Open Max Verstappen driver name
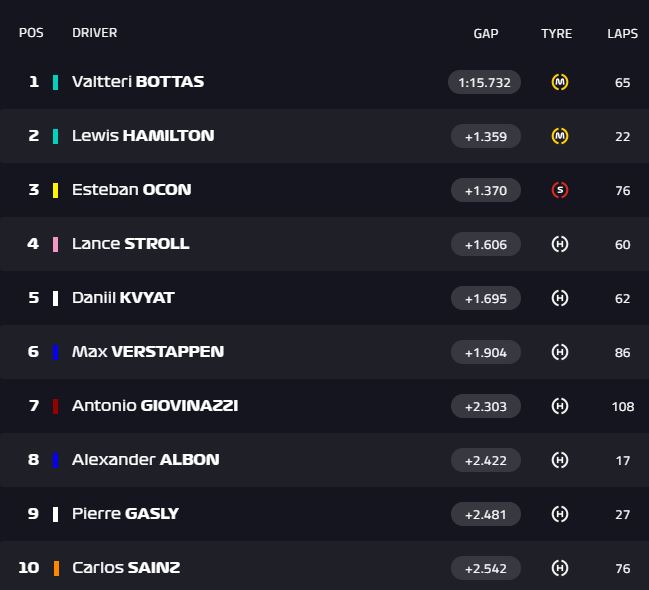649x590 pixels. tap(148, 352)
